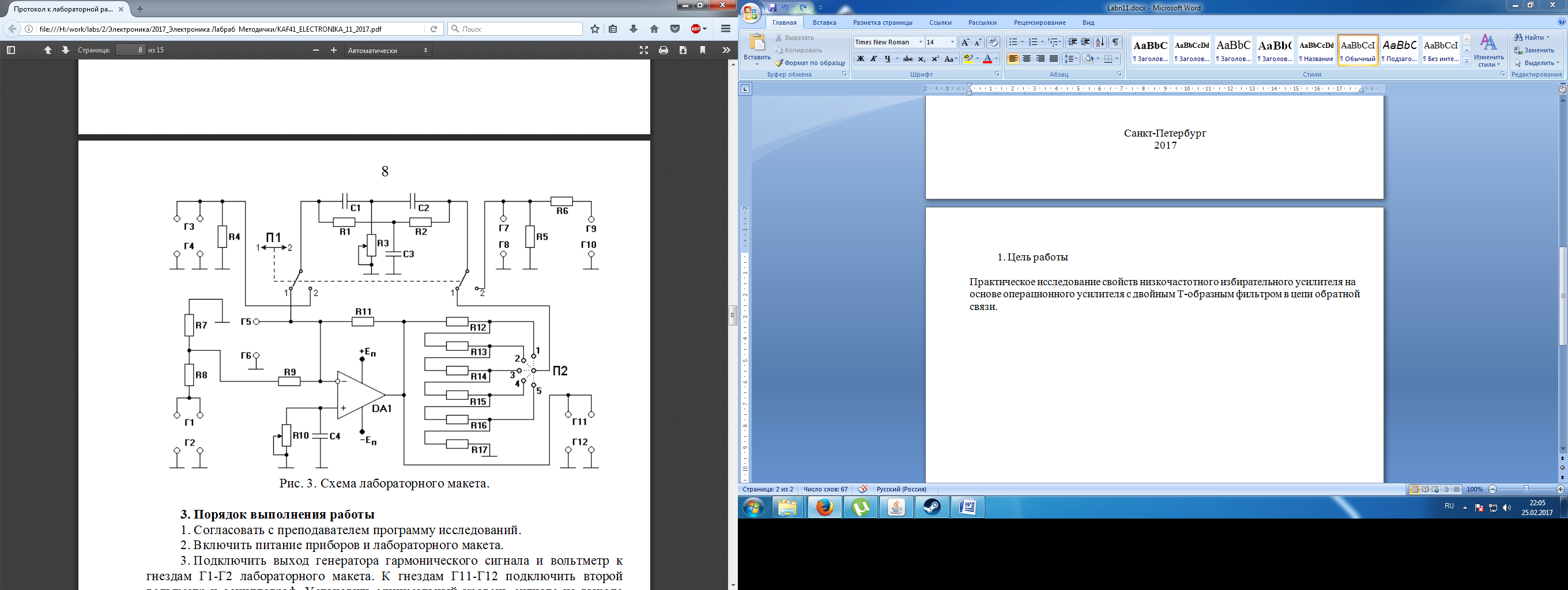Open Ссылки ribbon tab
This screenshot has height=590, width=1568.
coord(940,22)
